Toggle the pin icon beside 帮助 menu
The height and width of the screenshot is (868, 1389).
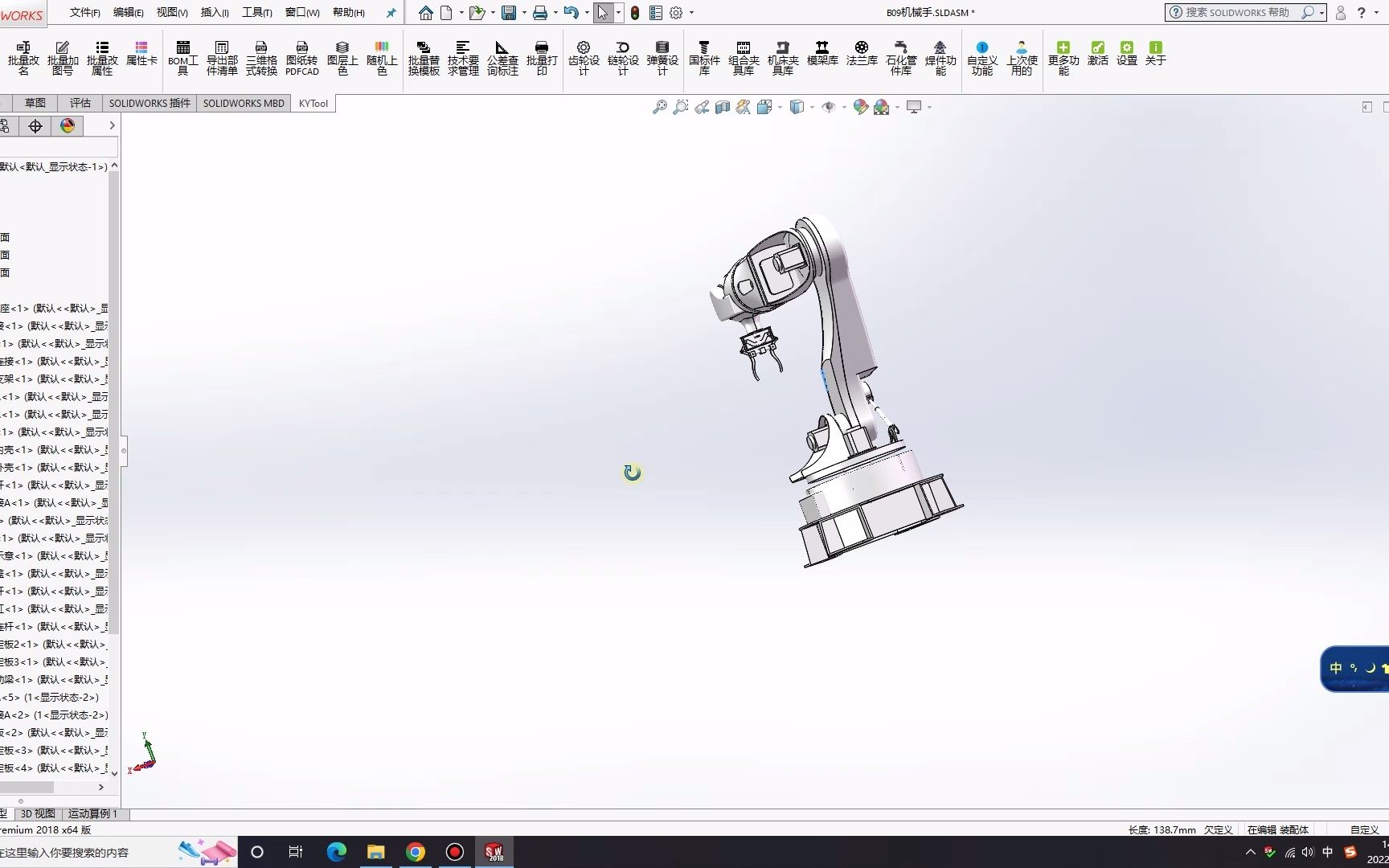point(391,13)
